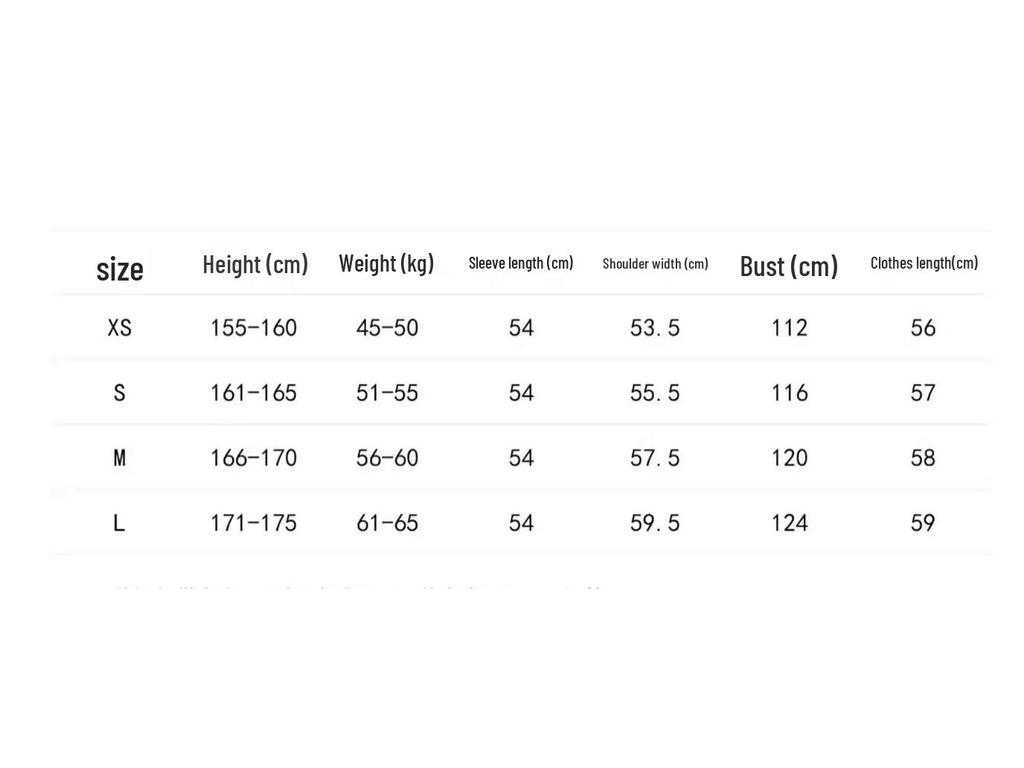Select the bust value 124
The width and height of the screenshot is (1024, 768).
(789, 523)
